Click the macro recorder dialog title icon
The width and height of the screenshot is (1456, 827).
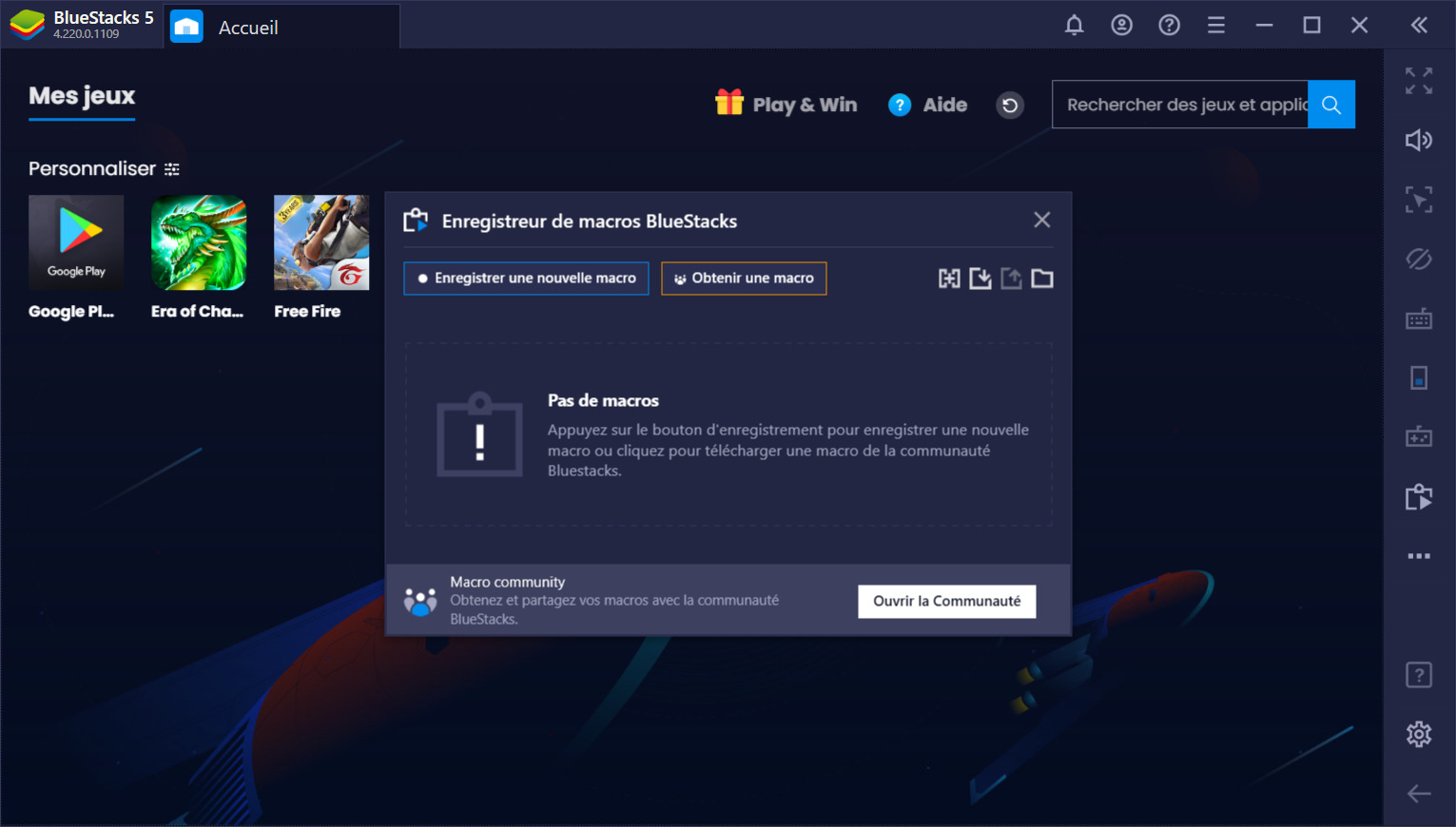(416, 221)
